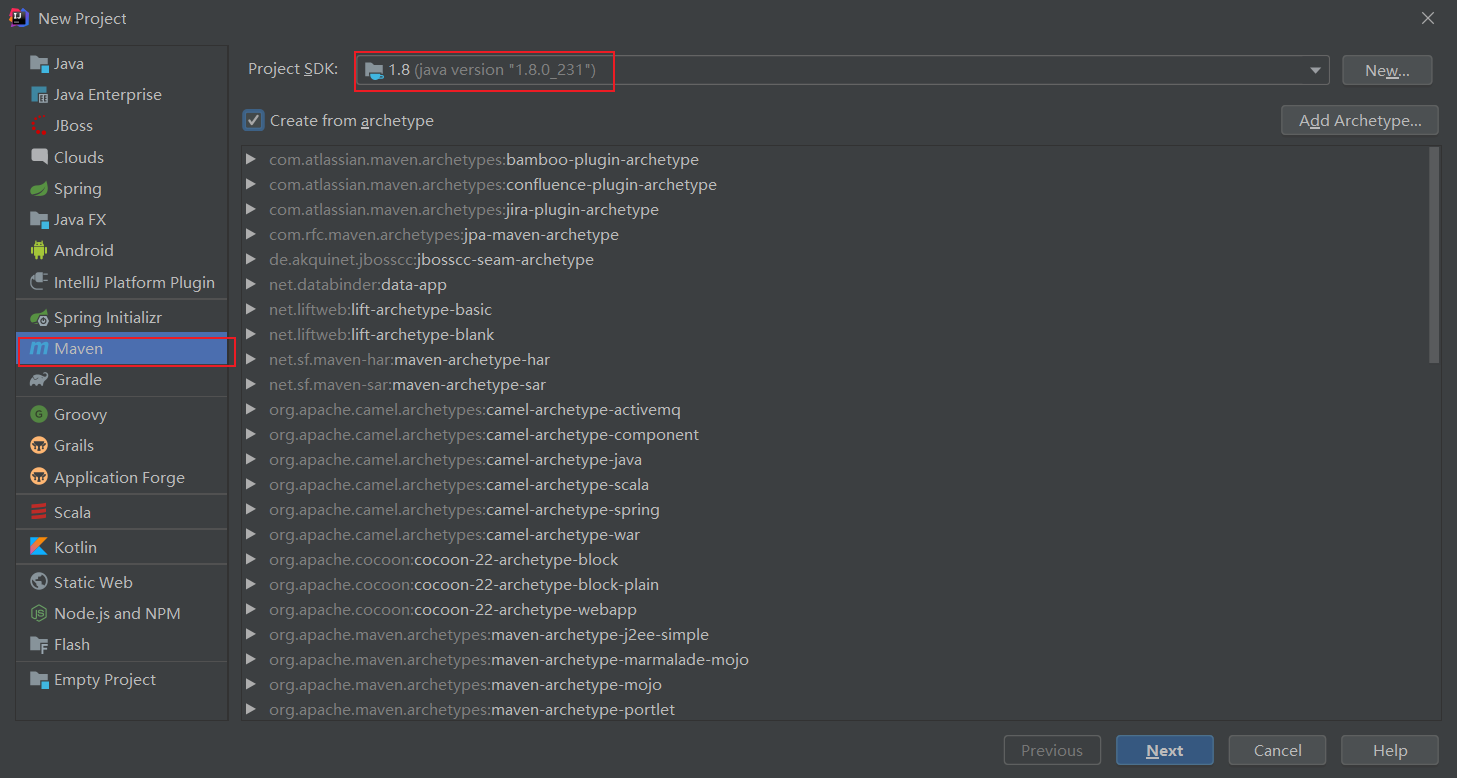The image size is (1457, 778).
Task: Select the Gradle elephant icon
Action: [x=38, y=380]
